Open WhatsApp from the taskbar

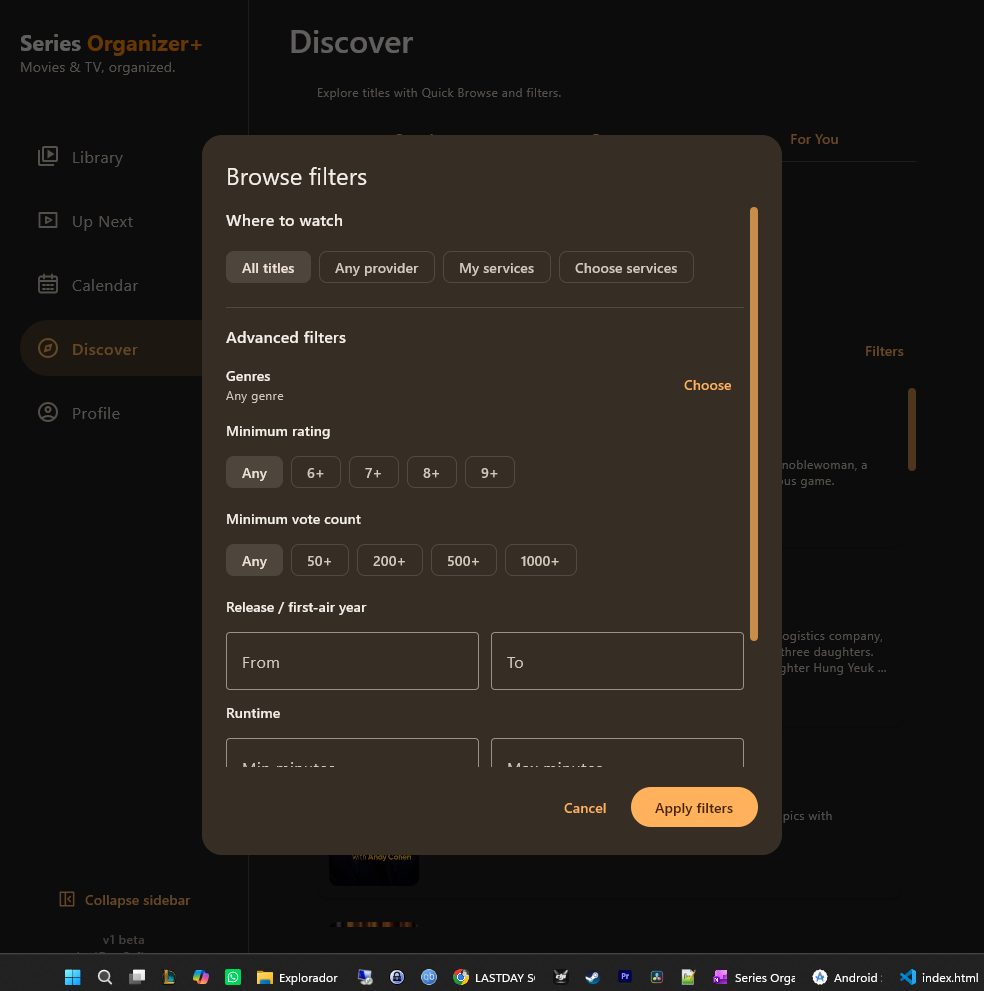pos(233,977)
